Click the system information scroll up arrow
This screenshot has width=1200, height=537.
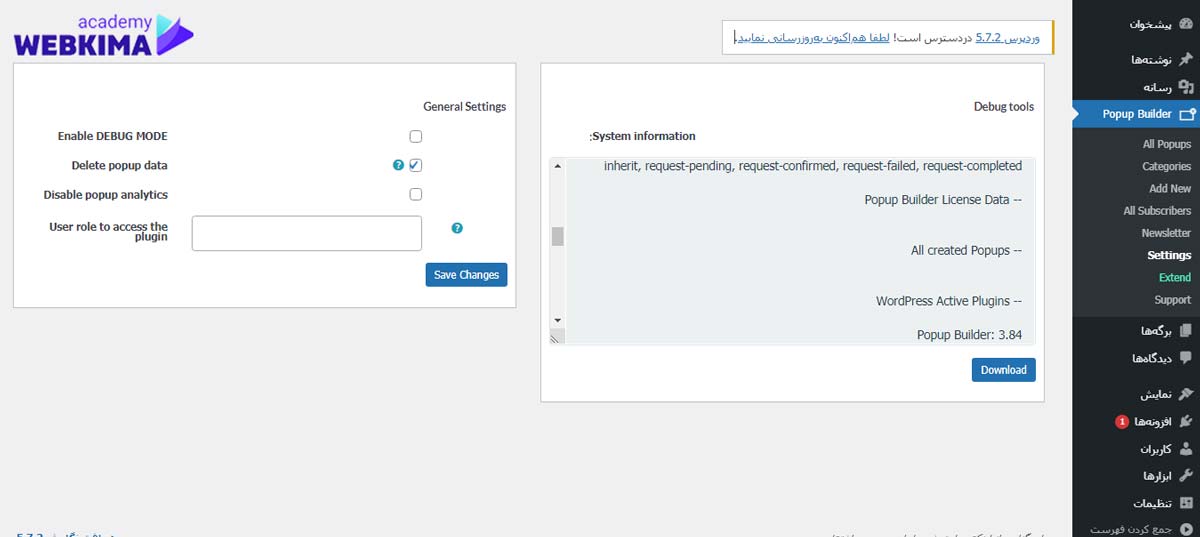click(x=557, y=166)
